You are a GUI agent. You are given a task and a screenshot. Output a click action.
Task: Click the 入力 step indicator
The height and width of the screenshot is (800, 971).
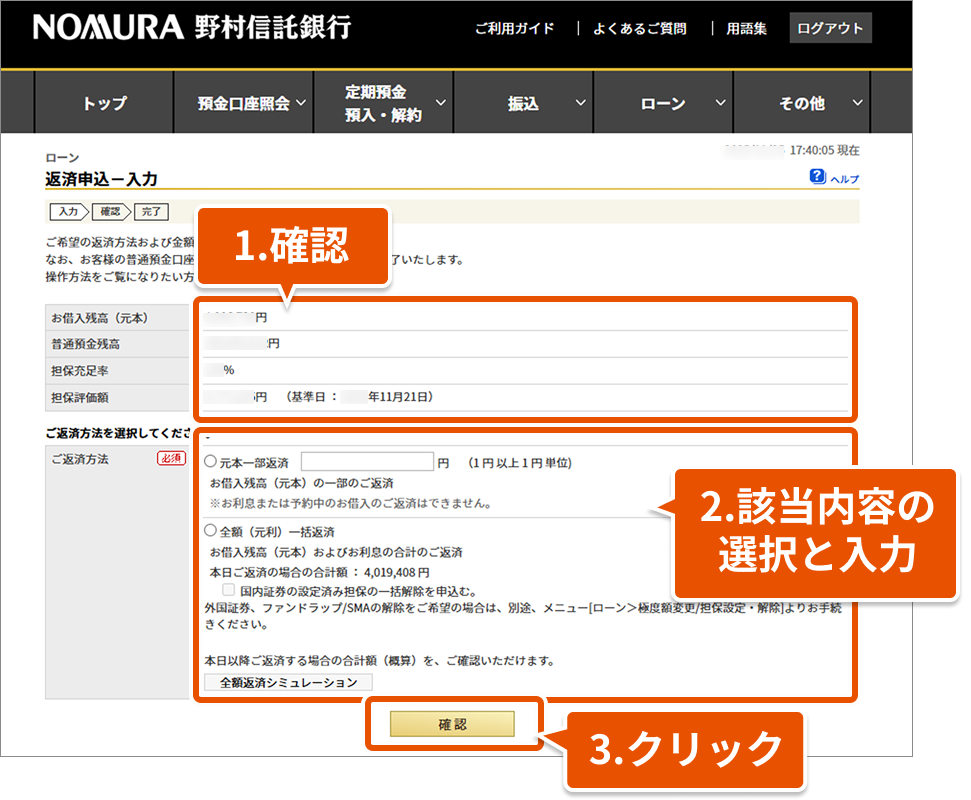coord(66,211)
